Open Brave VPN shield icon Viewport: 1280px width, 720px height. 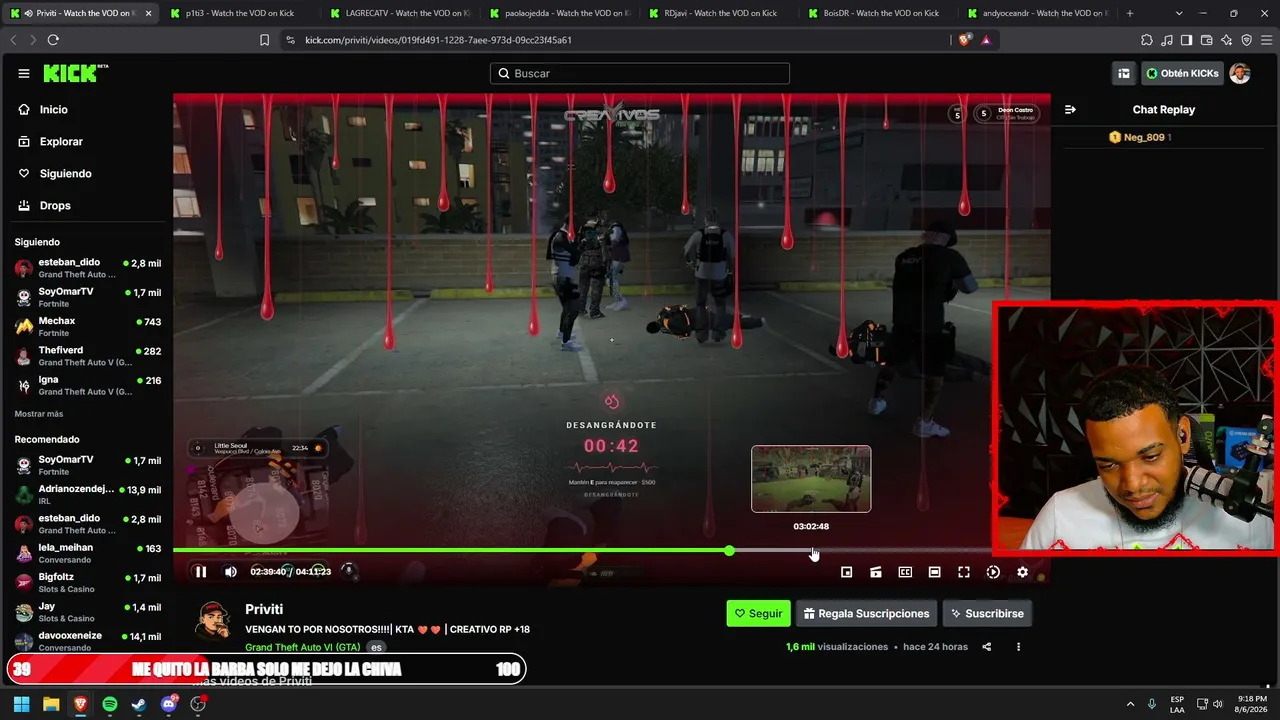tap(1246, 40)
